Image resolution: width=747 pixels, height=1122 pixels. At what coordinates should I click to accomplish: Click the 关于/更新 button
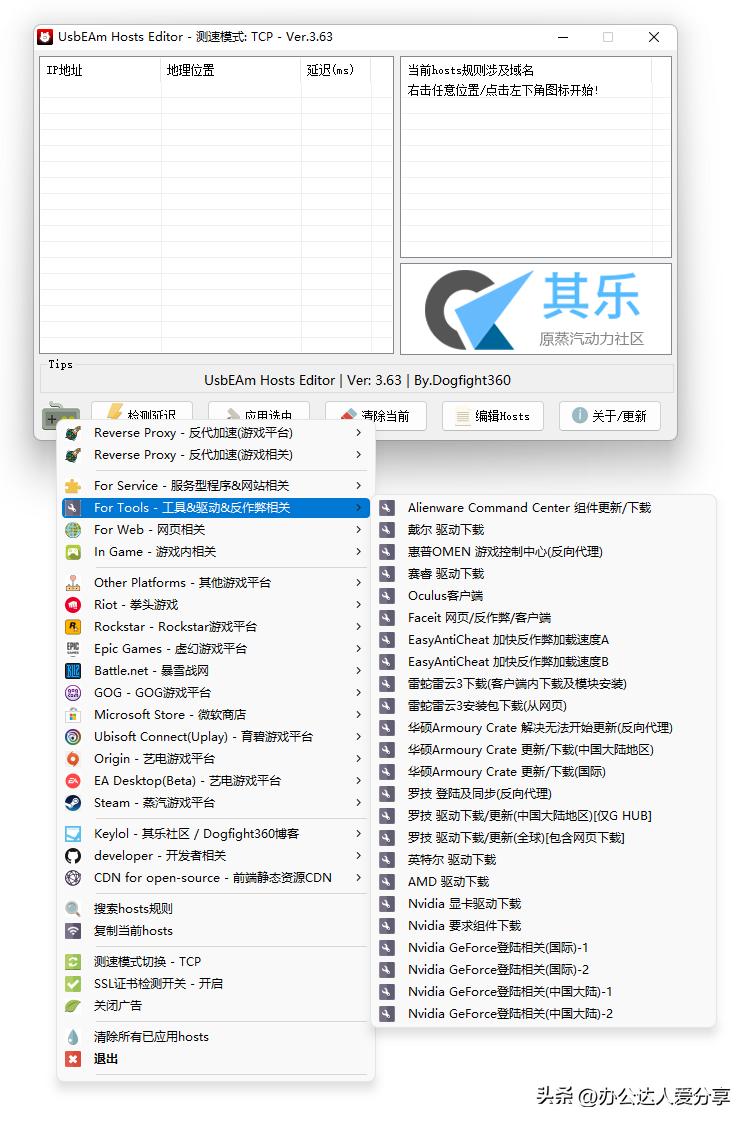610,416
